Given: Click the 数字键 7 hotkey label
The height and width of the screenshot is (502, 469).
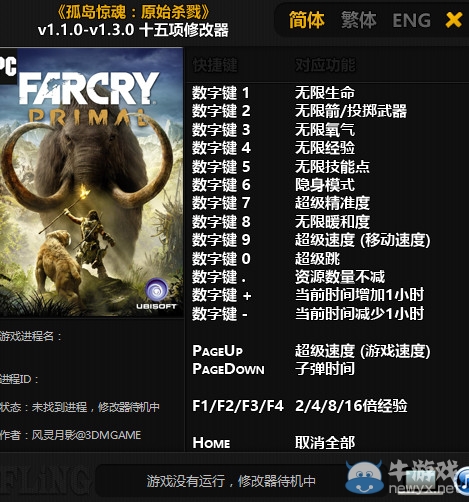Looking at the screenshot, I should click(x=221, y=203).
